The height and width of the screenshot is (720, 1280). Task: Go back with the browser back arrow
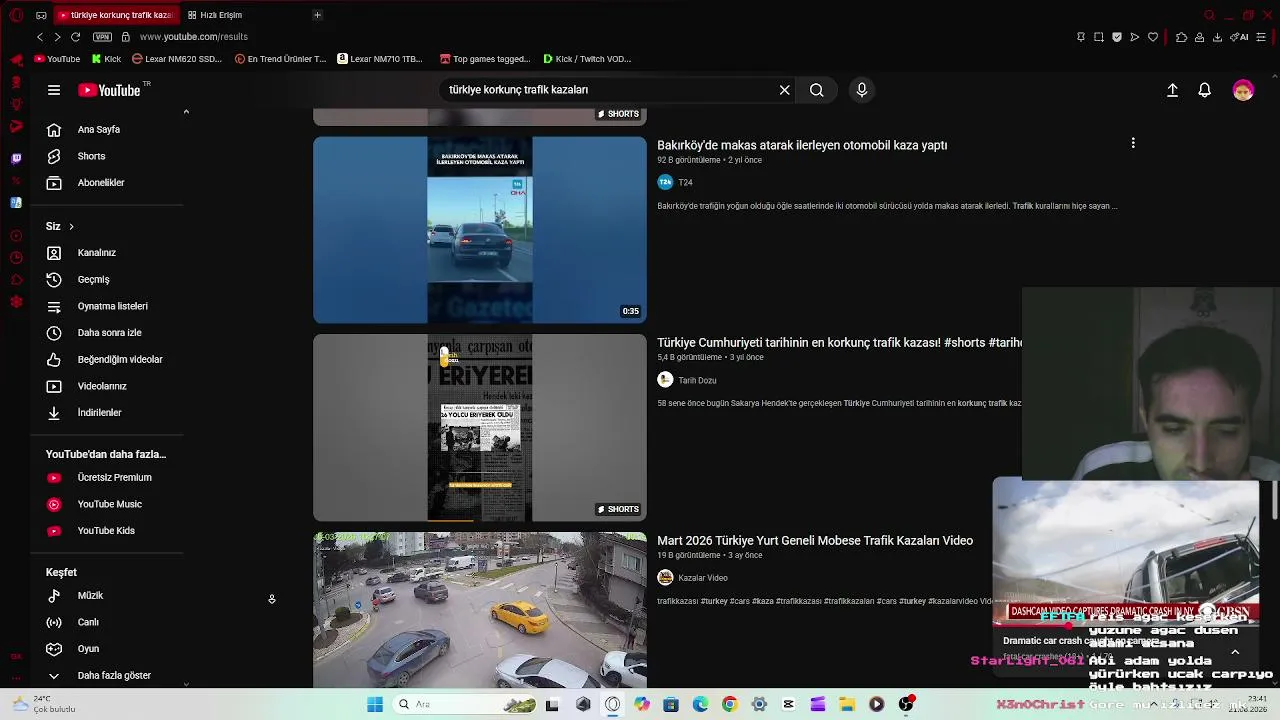click(40, 37)
